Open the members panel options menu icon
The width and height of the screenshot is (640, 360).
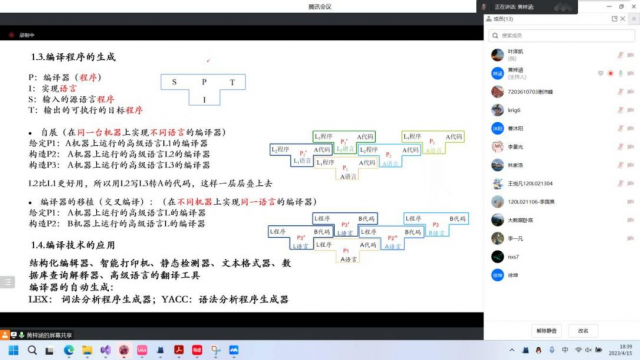coord(634,19)
